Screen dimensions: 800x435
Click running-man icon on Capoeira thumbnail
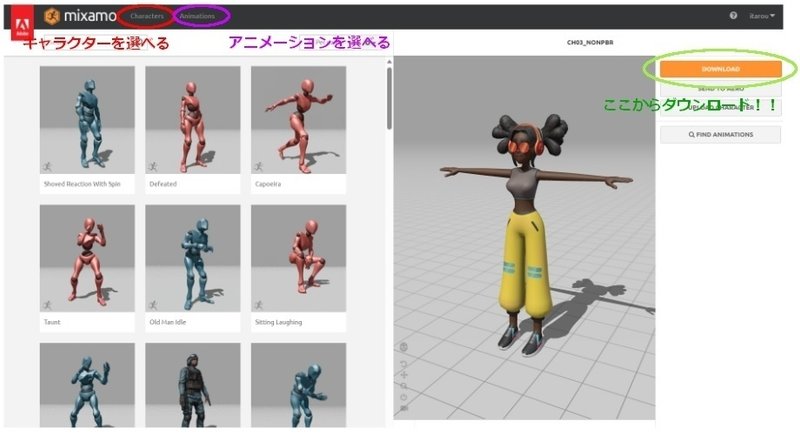pyautogui.click(x=259, y=167)
